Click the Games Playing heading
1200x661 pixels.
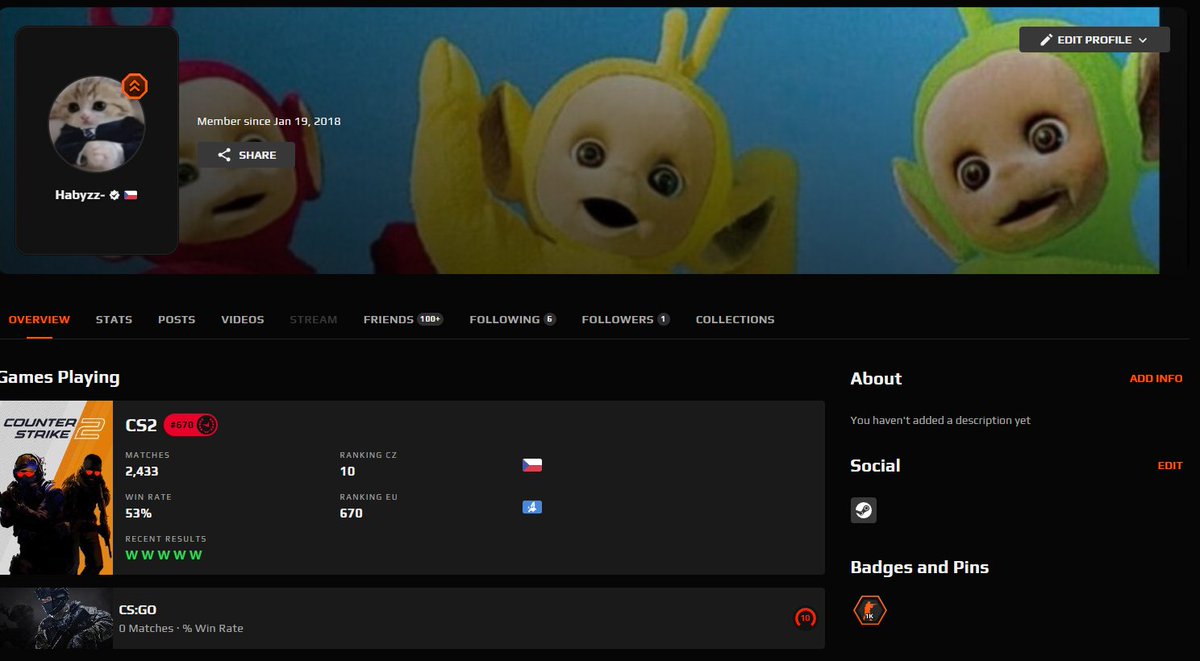point(59,378)
